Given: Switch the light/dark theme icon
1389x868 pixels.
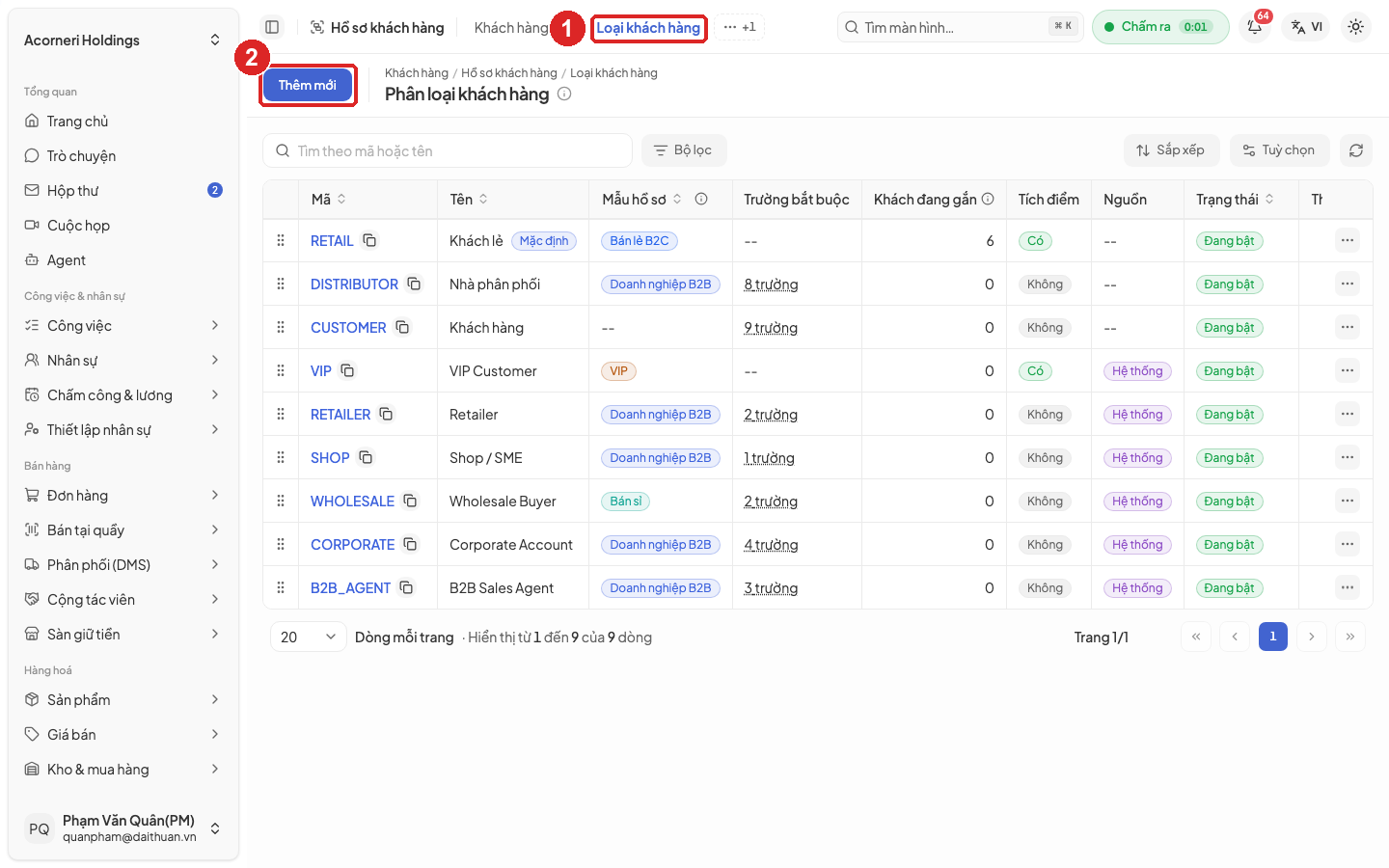Looking at the screenshot, I should click(1355, 27).
